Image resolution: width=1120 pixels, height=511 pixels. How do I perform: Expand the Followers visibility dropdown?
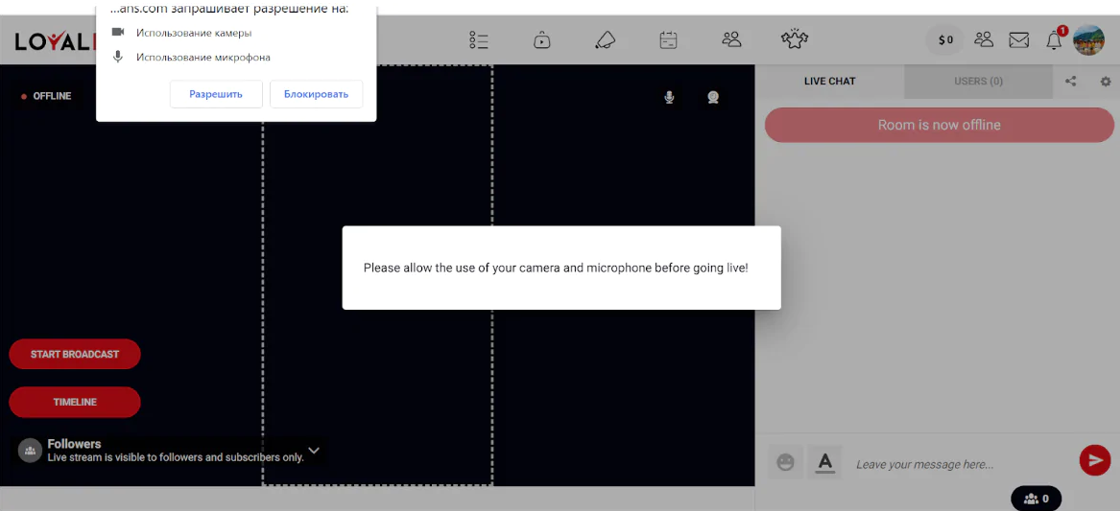pyautogui.click(x=314, y=450)
